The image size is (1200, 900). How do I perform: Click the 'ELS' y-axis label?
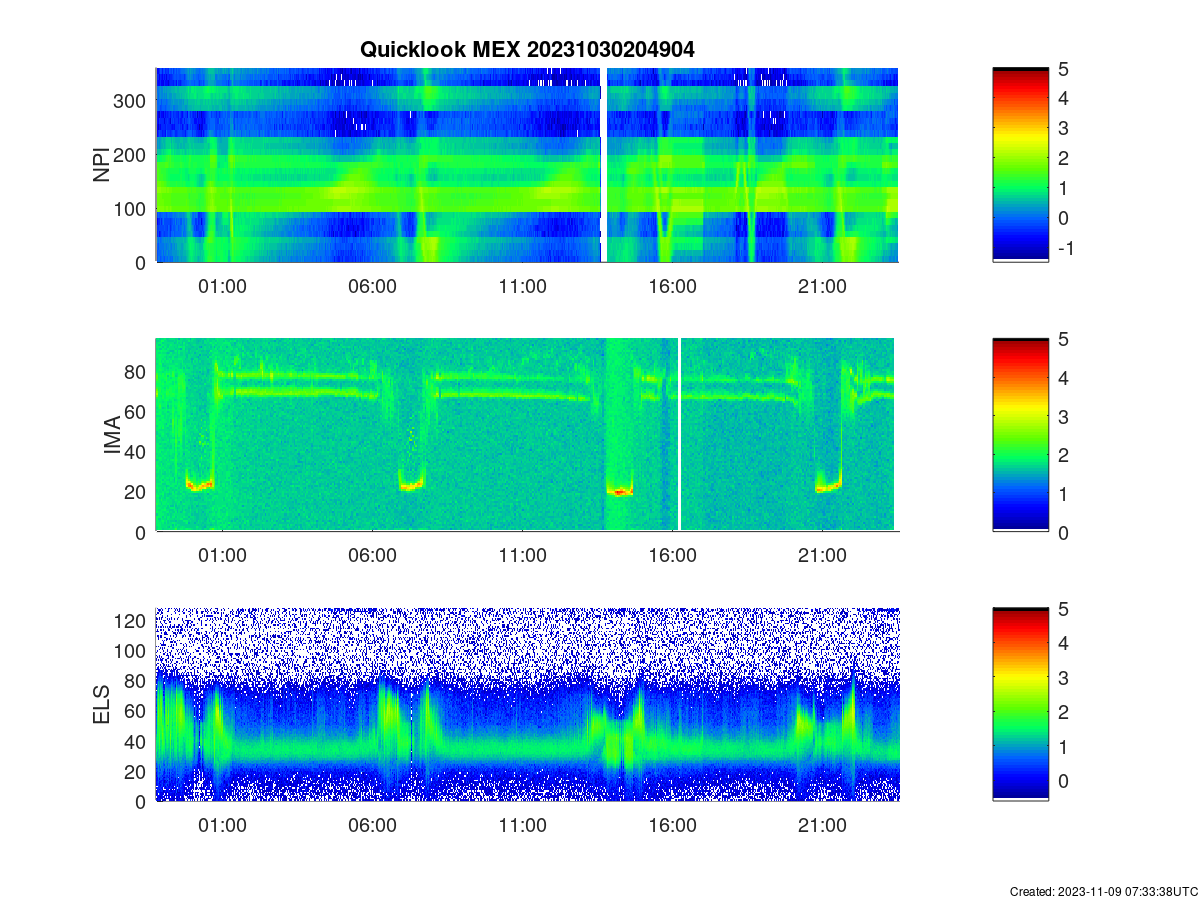pyautogui.click(x=102, y=705)
